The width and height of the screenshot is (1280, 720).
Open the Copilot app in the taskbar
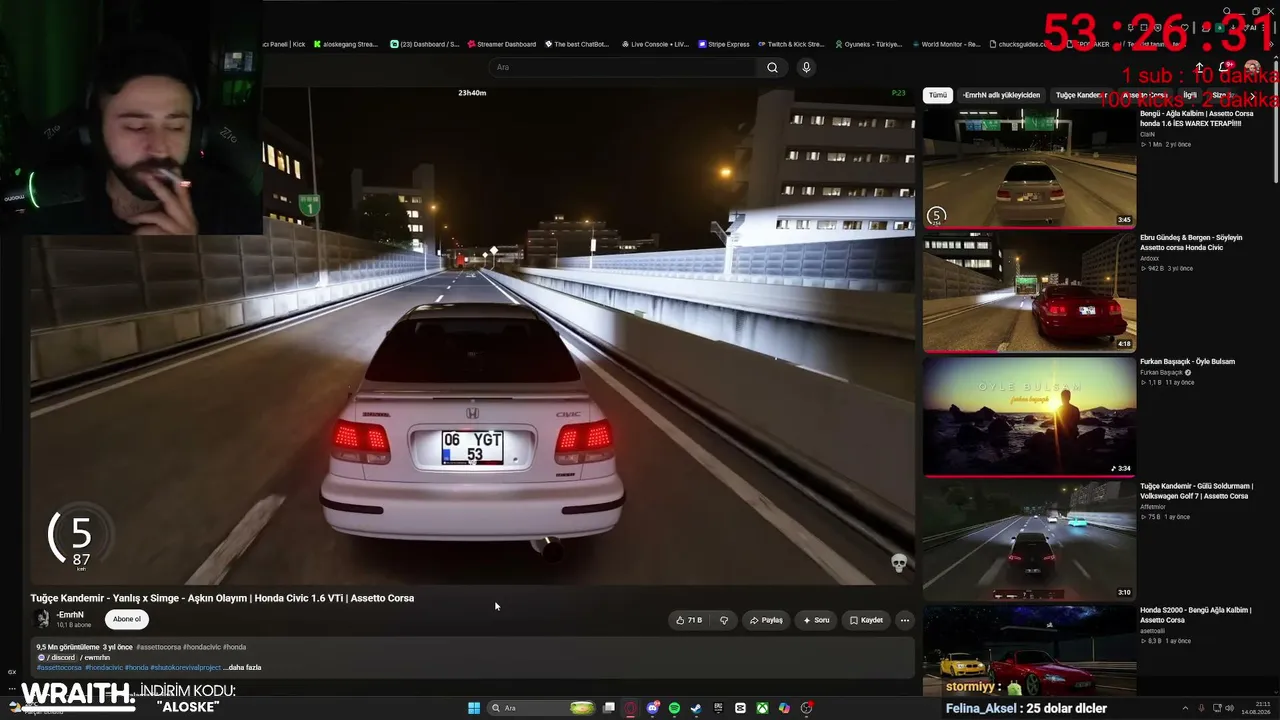pos(784,708)
